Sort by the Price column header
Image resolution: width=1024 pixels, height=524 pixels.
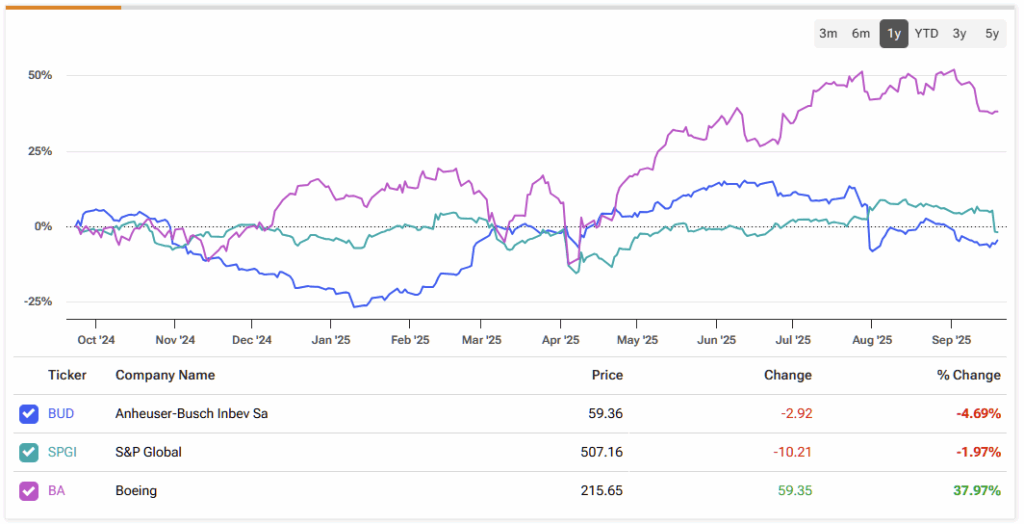[607, 375]
